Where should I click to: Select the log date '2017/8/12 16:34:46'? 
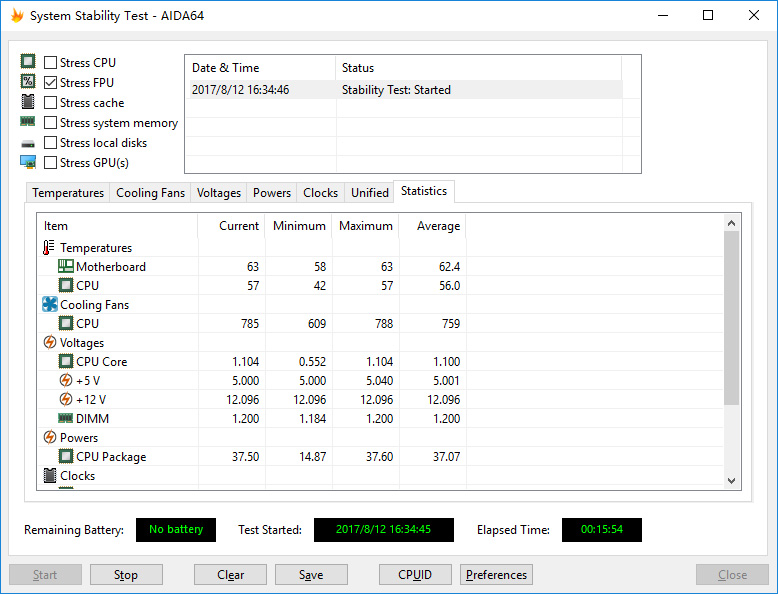(240, 90)
